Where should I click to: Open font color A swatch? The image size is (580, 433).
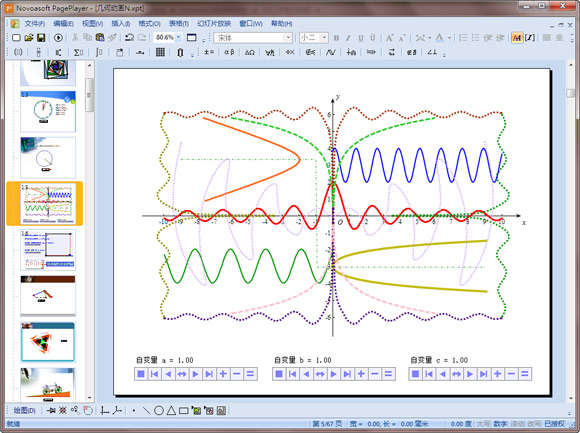click(x=439, y=38)
